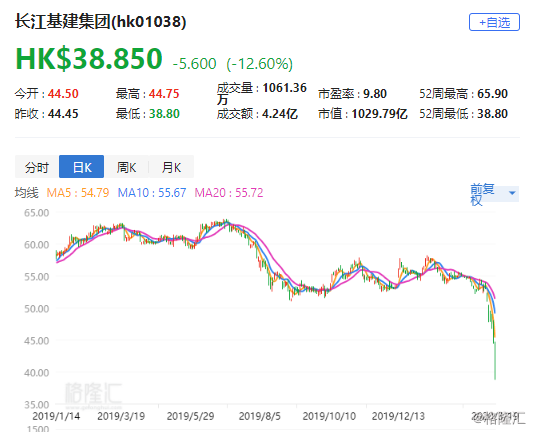Viewport: 533px width, 432px height.
Task: Click the final long green candlestick
Action: pos(495,360)
